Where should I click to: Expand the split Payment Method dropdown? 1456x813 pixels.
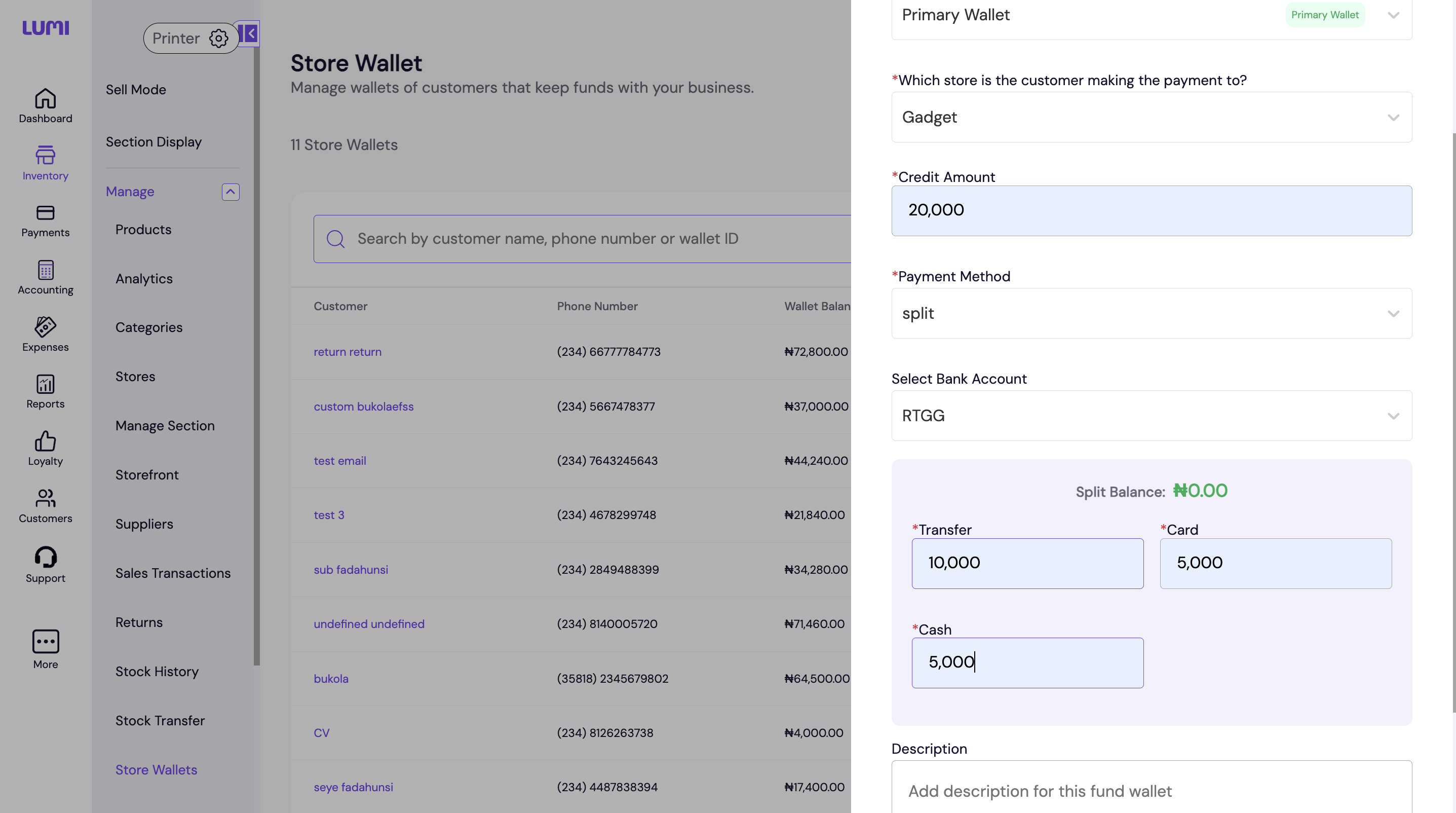coord(1152,313)
